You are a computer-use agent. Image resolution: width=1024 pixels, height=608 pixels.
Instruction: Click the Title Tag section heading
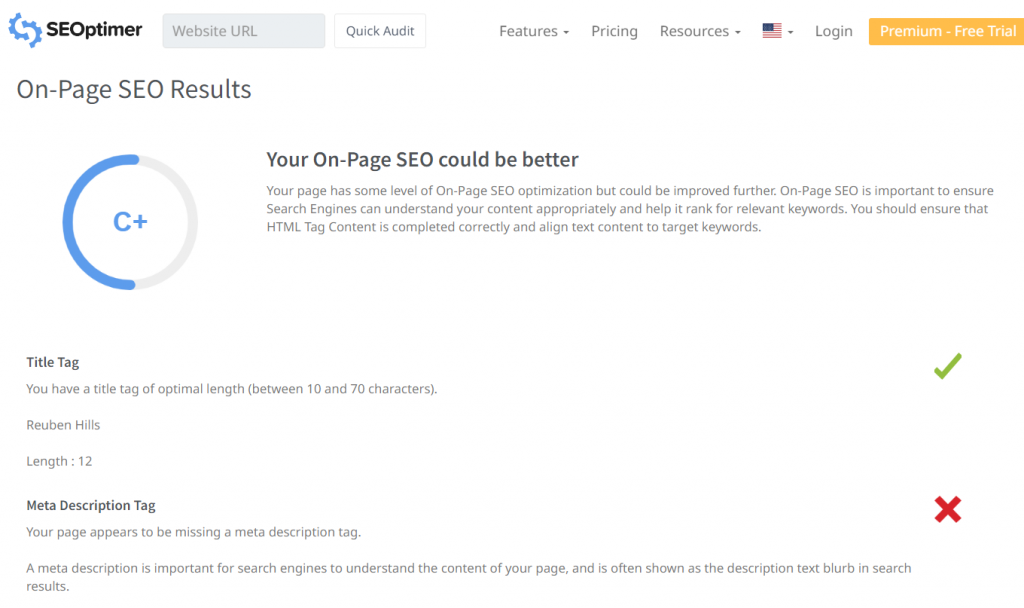point(52,362)
